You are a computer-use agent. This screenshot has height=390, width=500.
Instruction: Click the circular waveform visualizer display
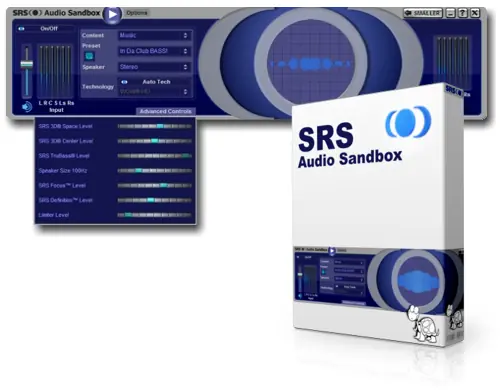[x=310, y=63]
